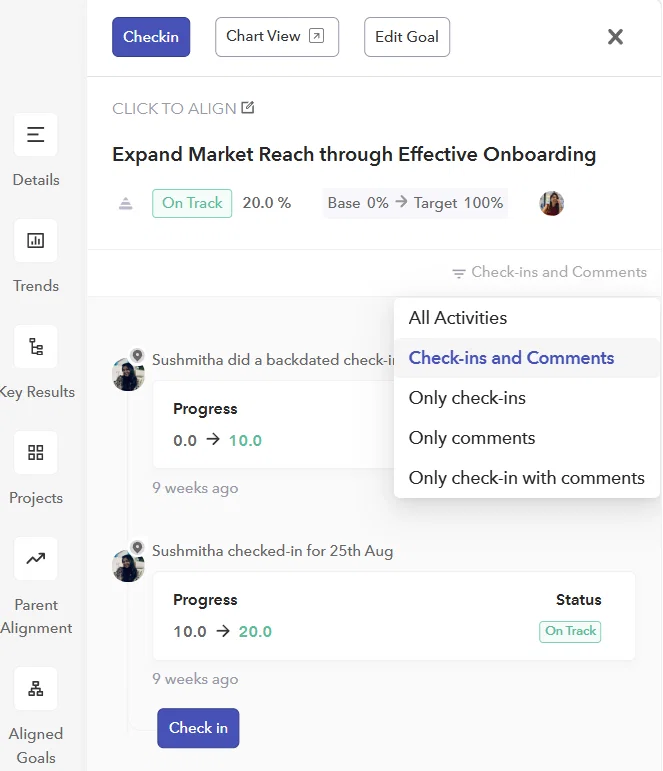Open the Parent Alignment icon
Viewport: 663px width, 771px height.
(x=35, y=559)
